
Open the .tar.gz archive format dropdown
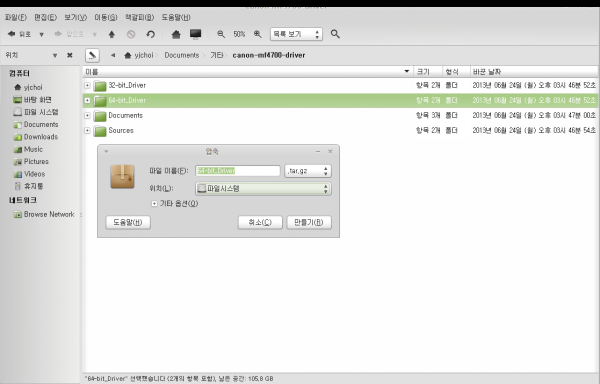click(308, 171)
